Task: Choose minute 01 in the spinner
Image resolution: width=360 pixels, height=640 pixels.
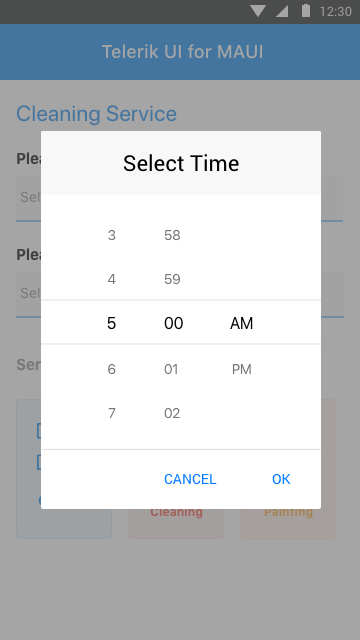Action: point(171,369)
